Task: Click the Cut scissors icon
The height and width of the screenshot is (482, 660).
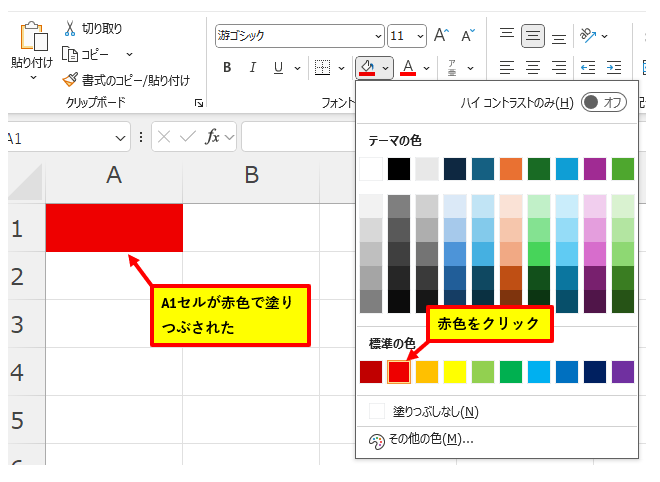Action: pos(70,28)
